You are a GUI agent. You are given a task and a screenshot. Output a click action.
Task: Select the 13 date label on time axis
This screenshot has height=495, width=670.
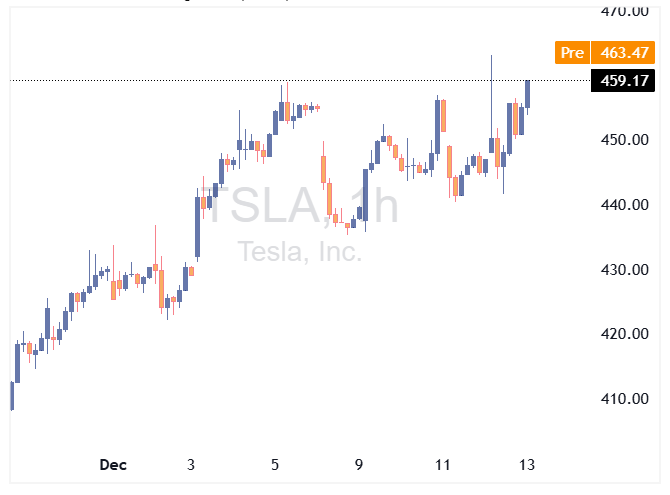click(x=527, y=465)
